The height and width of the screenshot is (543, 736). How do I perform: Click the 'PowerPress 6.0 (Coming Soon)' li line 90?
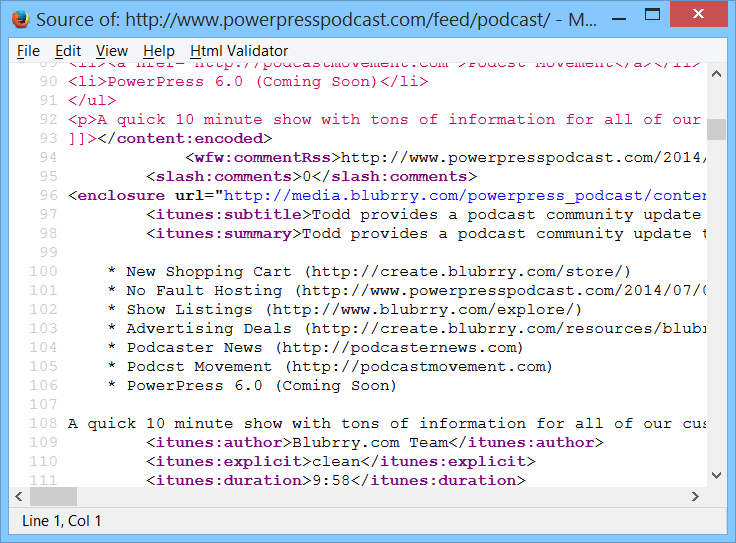[248, 82]
